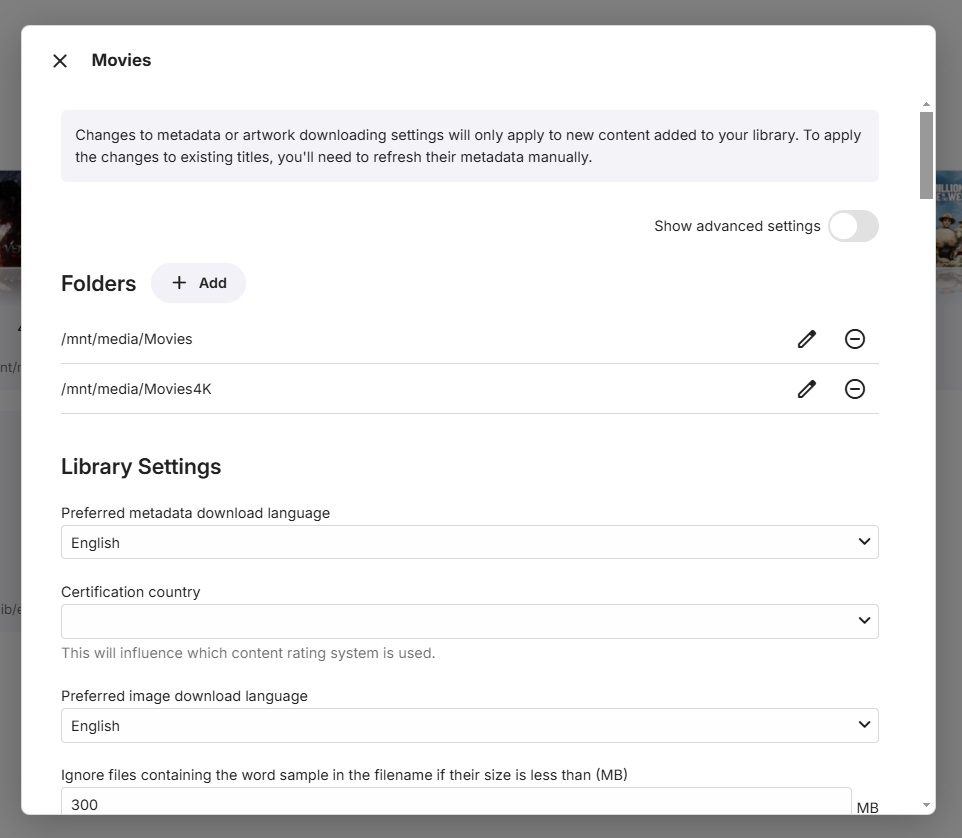Image resolution: width=962 pixels, height=838 pixels.
Task: Click the metadata changes info banner
Action: pyautogui.click(x=469, y=146)
